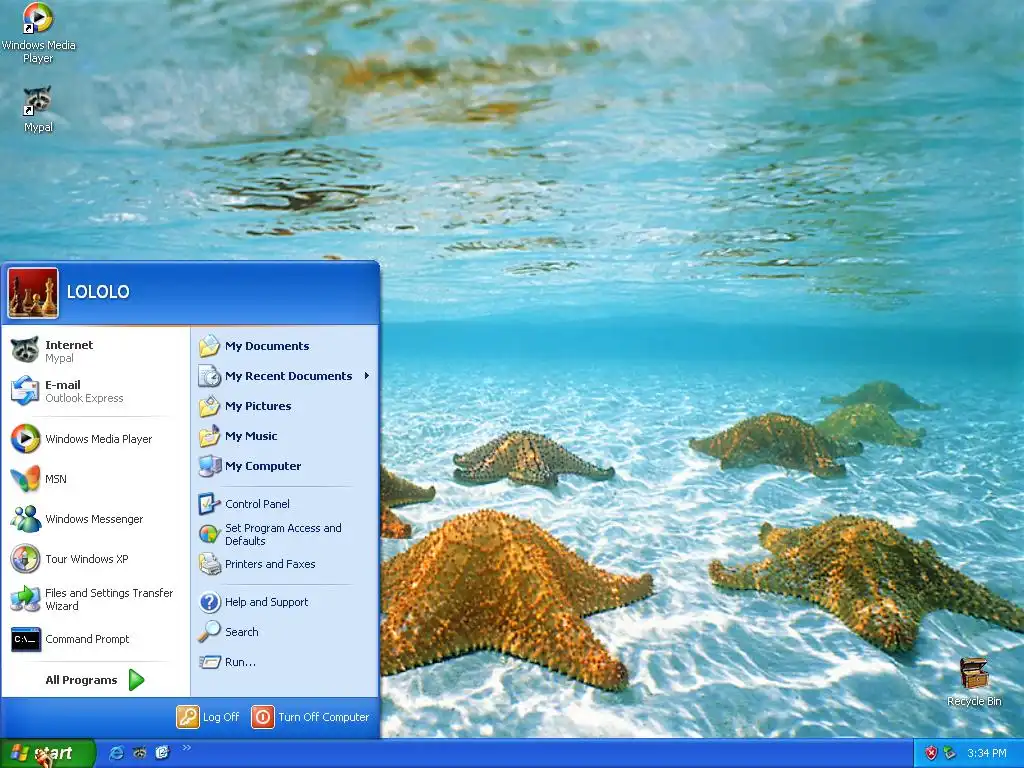Select the Mypal desktop shortcut
Screen dimensions: 1024x768
pos(38,109)
